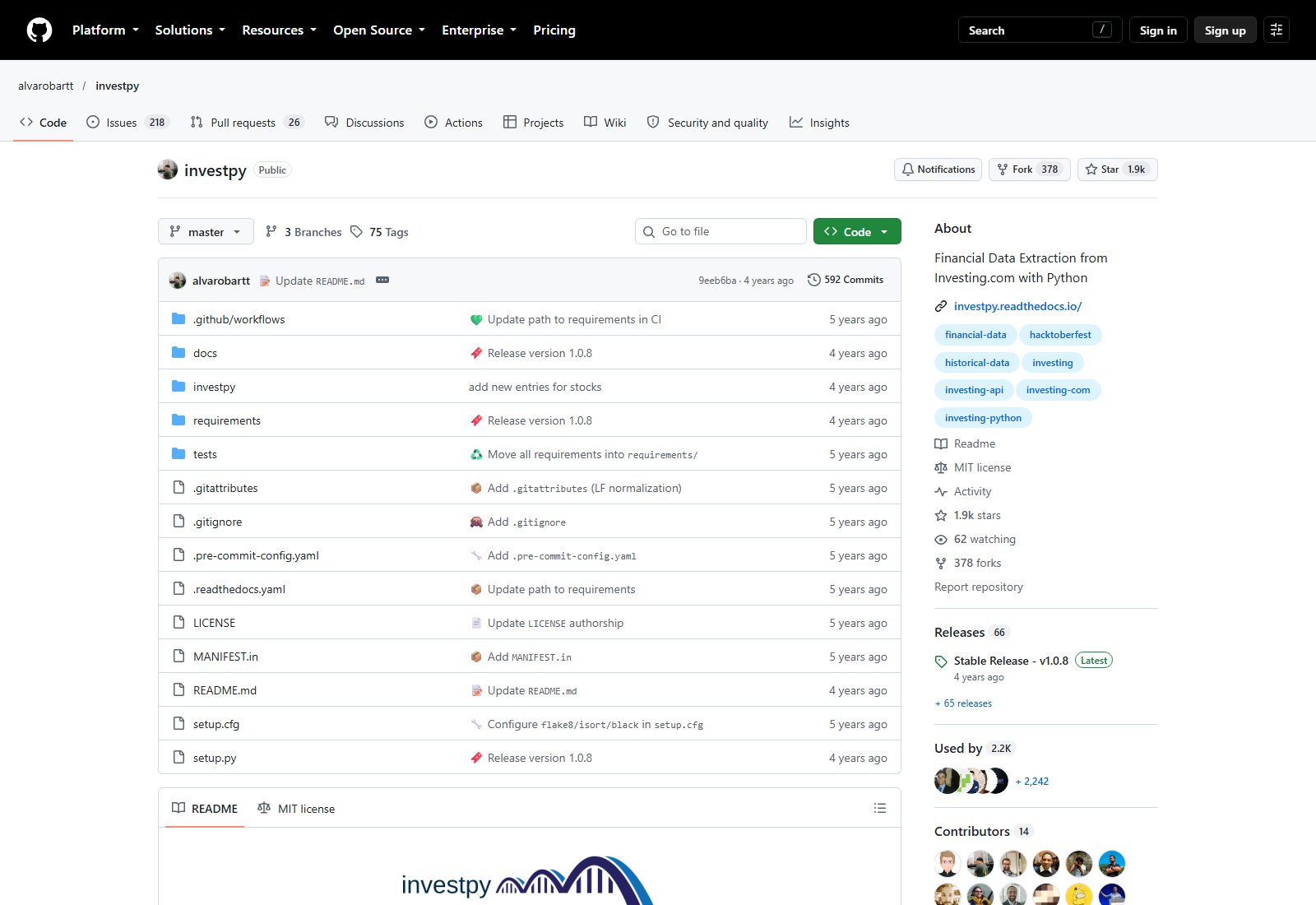Expand the Platform menu
The height and width of the screenshot is (905, 1316).
pyautogui.click(x=105, y=30)
